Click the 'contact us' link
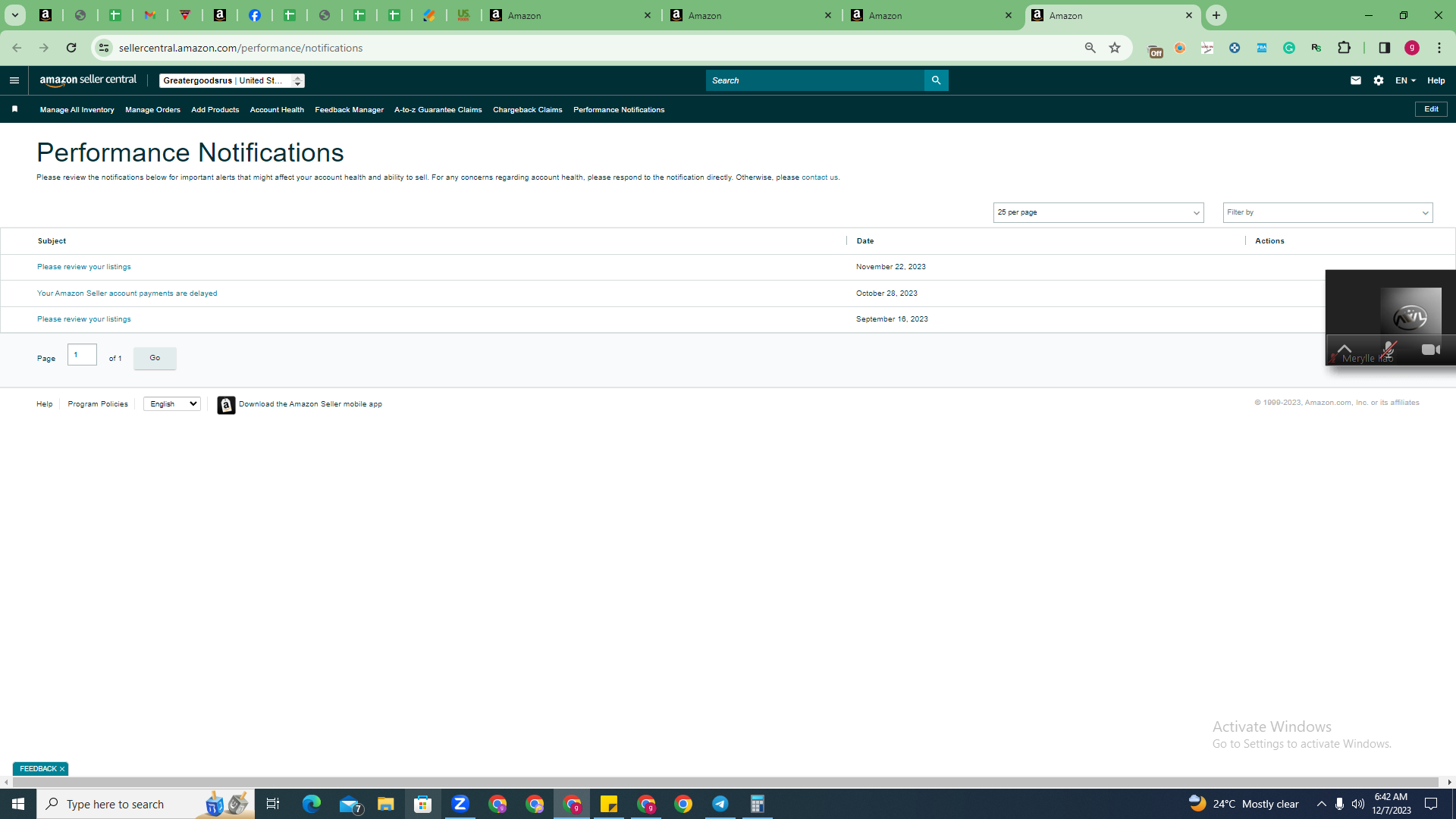The image size is (1456, 819). point(820,177)
